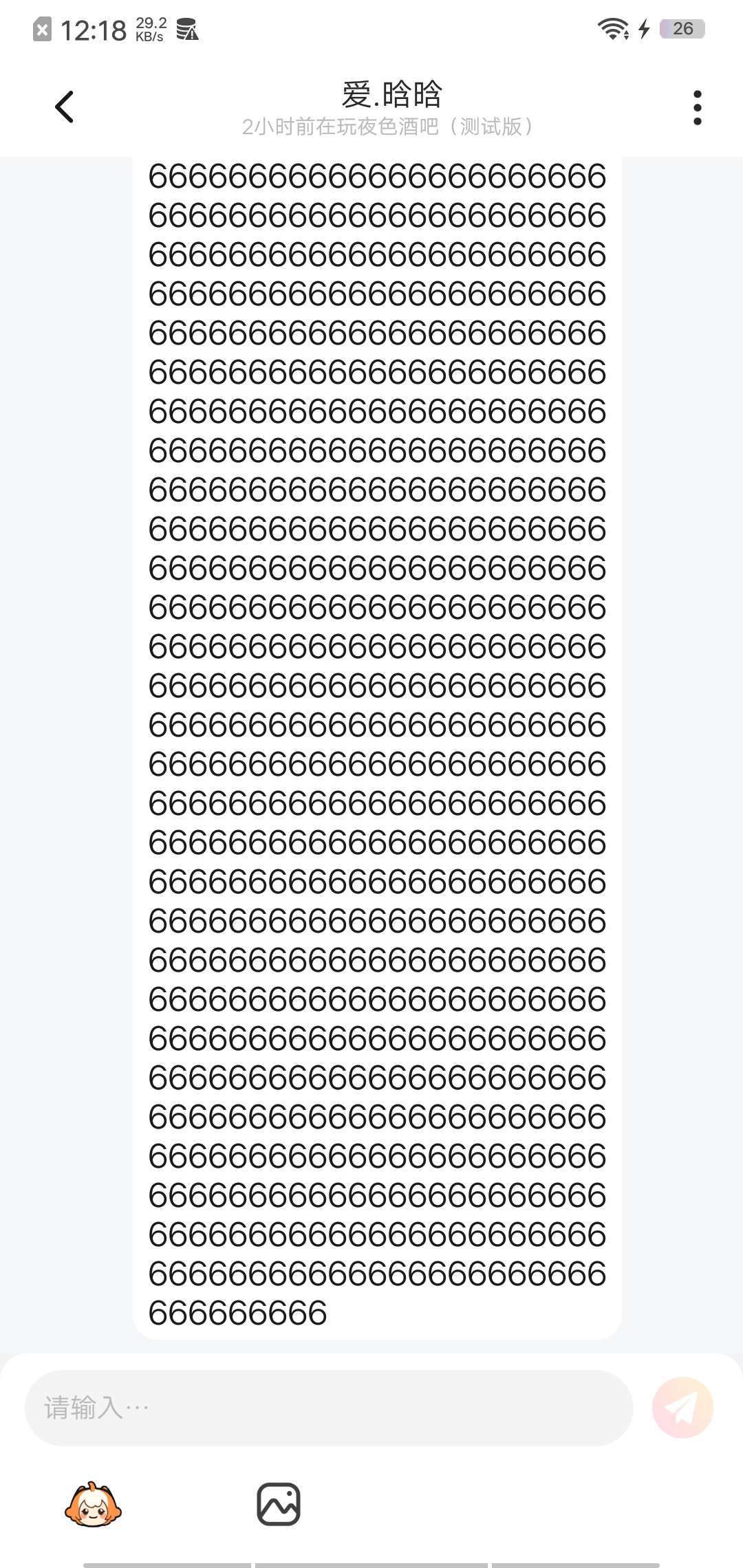This screenshot has height=1568, width=743.
Task: Tap the last short line of sixes
Action: [237, 1314]
